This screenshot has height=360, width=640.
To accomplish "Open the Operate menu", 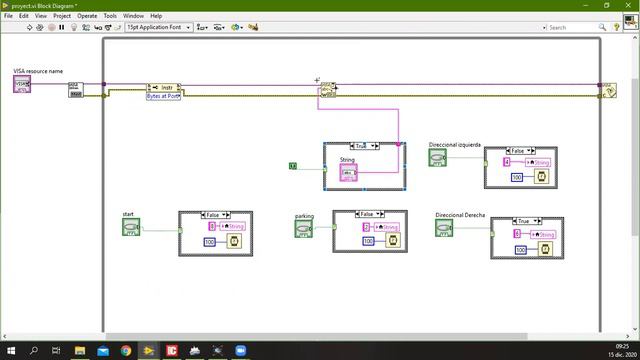I will [x=87, y=16].
